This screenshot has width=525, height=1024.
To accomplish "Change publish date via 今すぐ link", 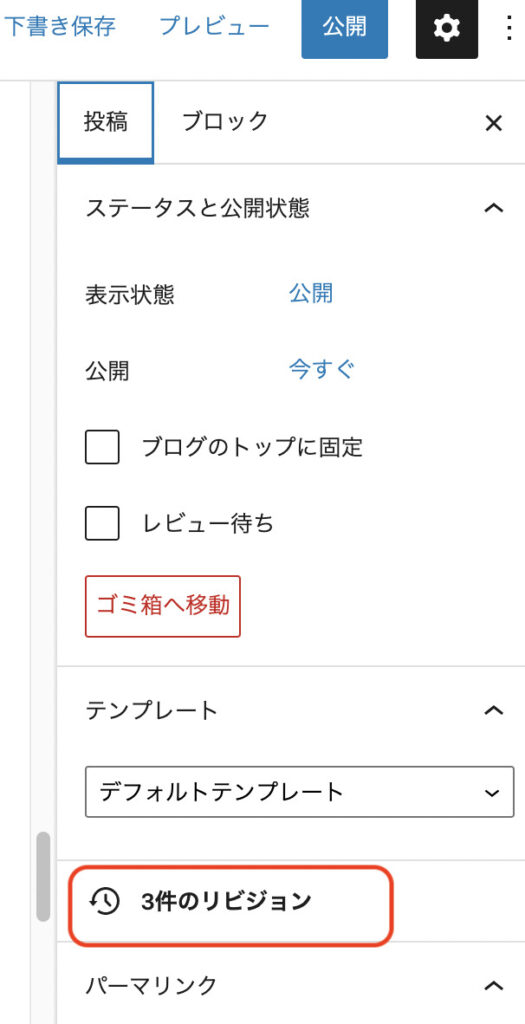I will (x=322, y=370).
